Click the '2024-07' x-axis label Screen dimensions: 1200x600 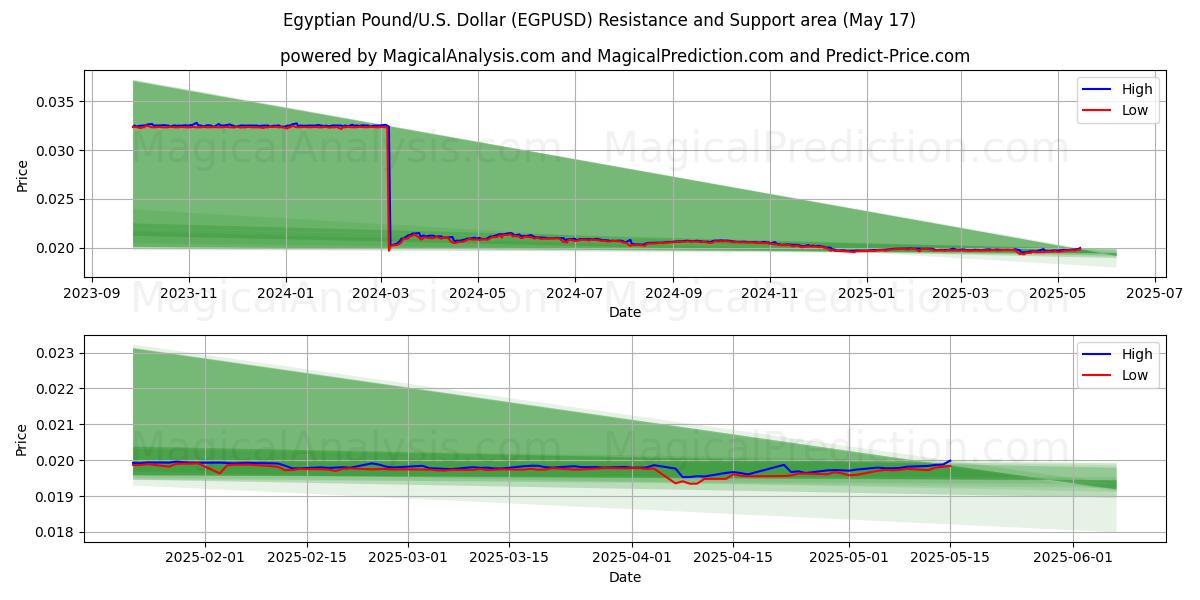tap(574, 294)
